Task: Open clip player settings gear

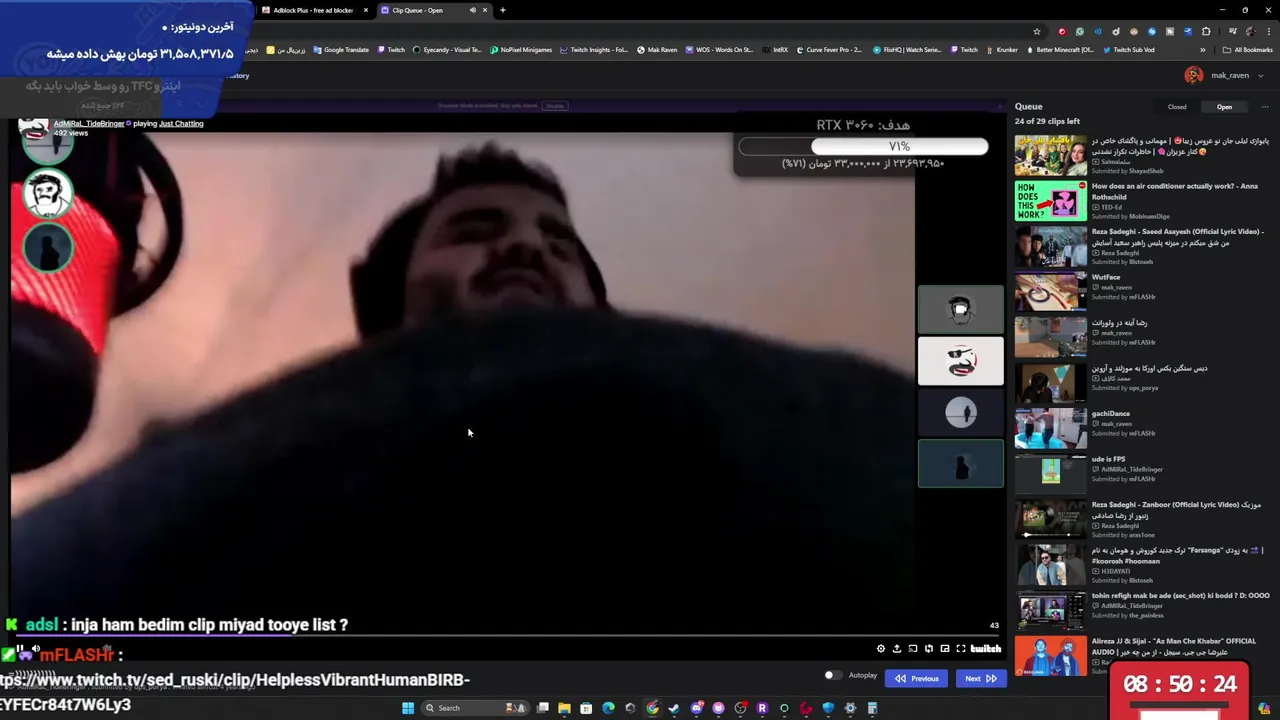Action: tap(881, 649)
